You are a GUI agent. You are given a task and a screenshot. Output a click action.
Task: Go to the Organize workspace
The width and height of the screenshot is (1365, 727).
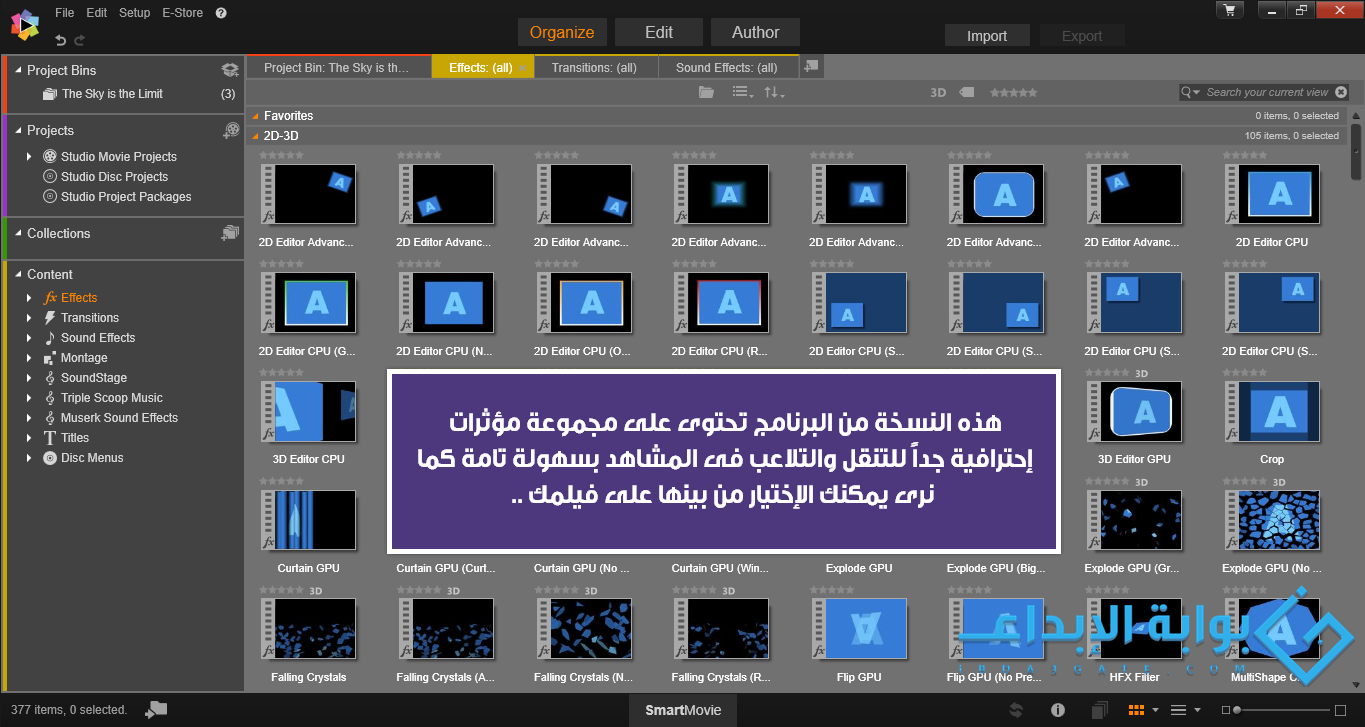562,32
